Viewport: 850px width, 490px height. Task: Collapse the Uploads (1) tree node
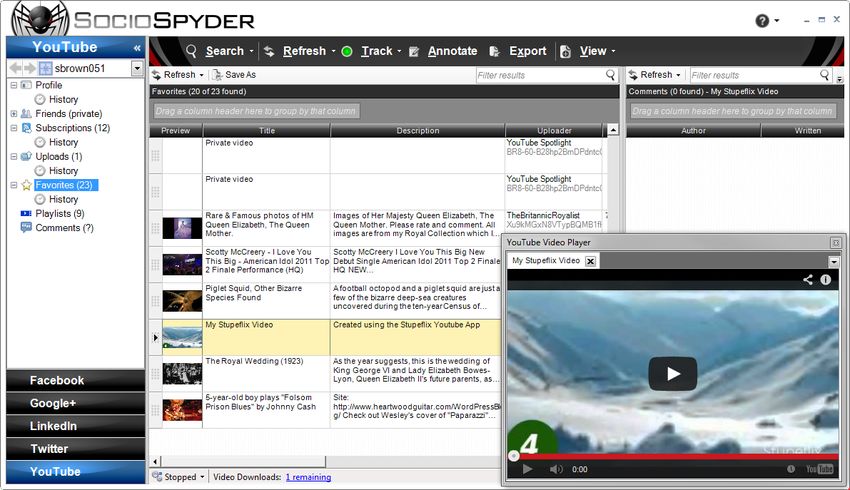14,157
